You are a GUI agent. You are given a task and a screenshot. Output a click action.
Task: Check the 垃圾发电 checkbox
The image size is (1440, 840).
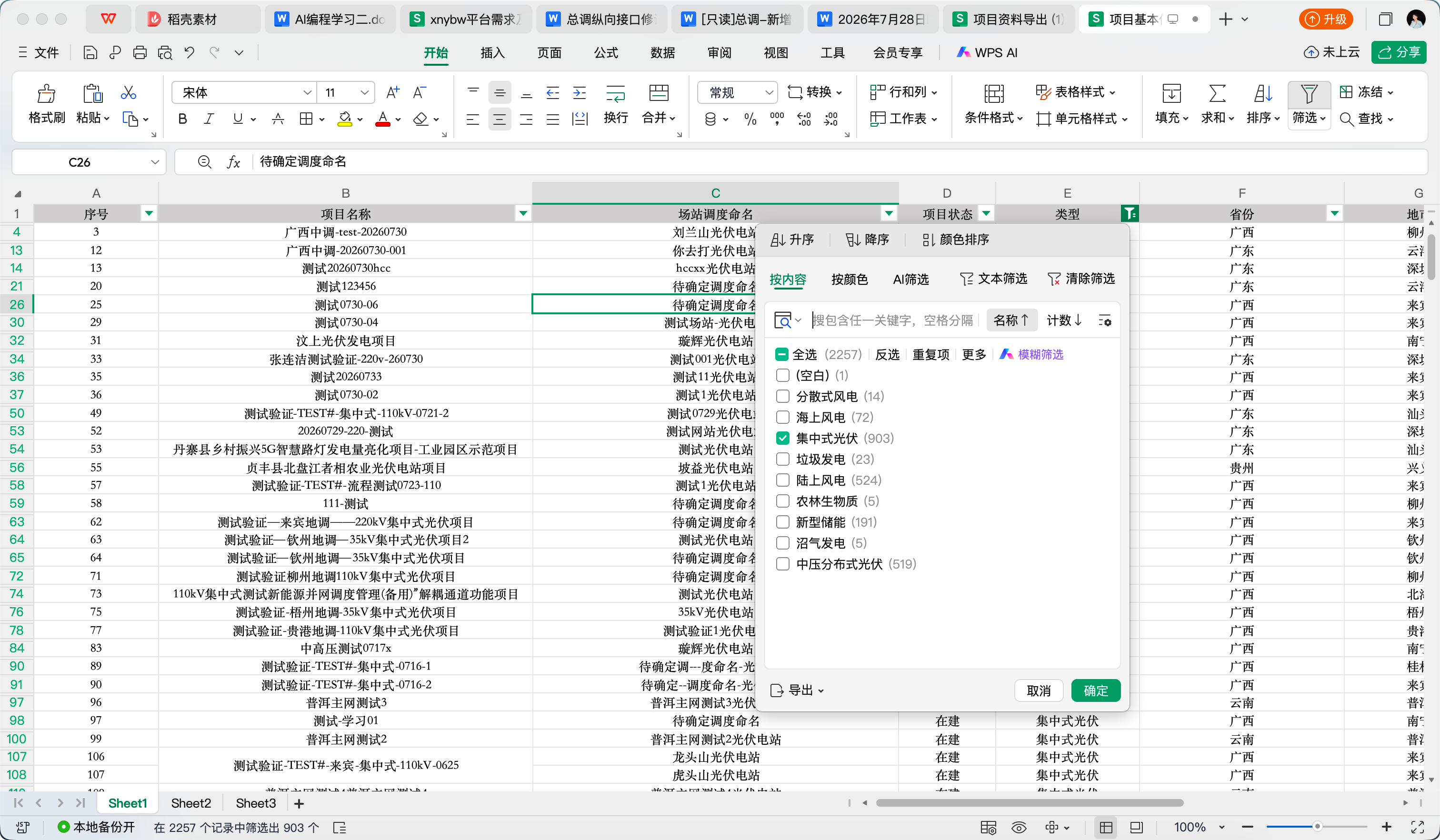pos(783,460)
